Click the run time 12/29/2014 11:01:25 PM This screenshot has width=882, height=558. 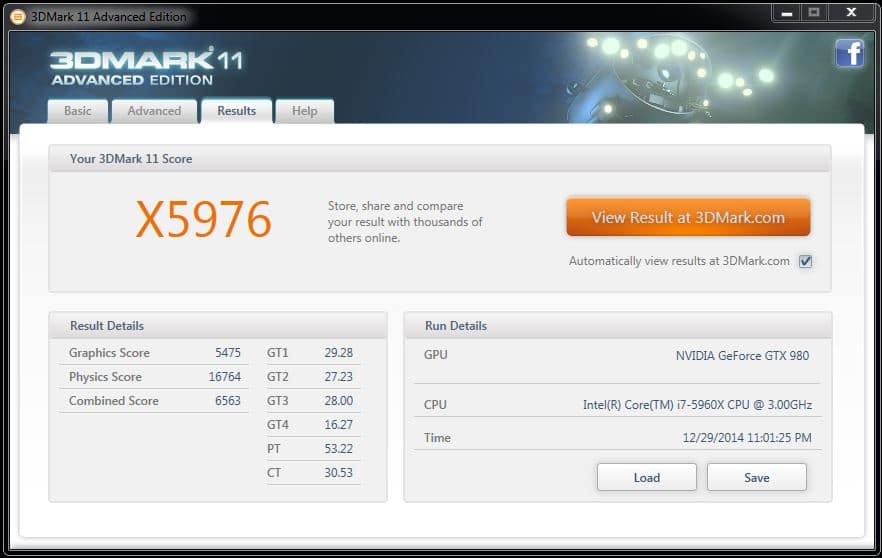pos(747,438)
